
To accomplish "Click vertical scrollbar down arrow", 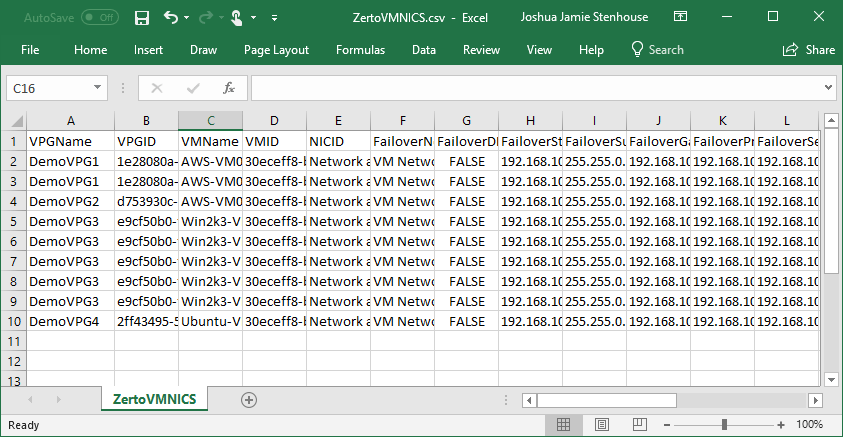I will (831, 379).
